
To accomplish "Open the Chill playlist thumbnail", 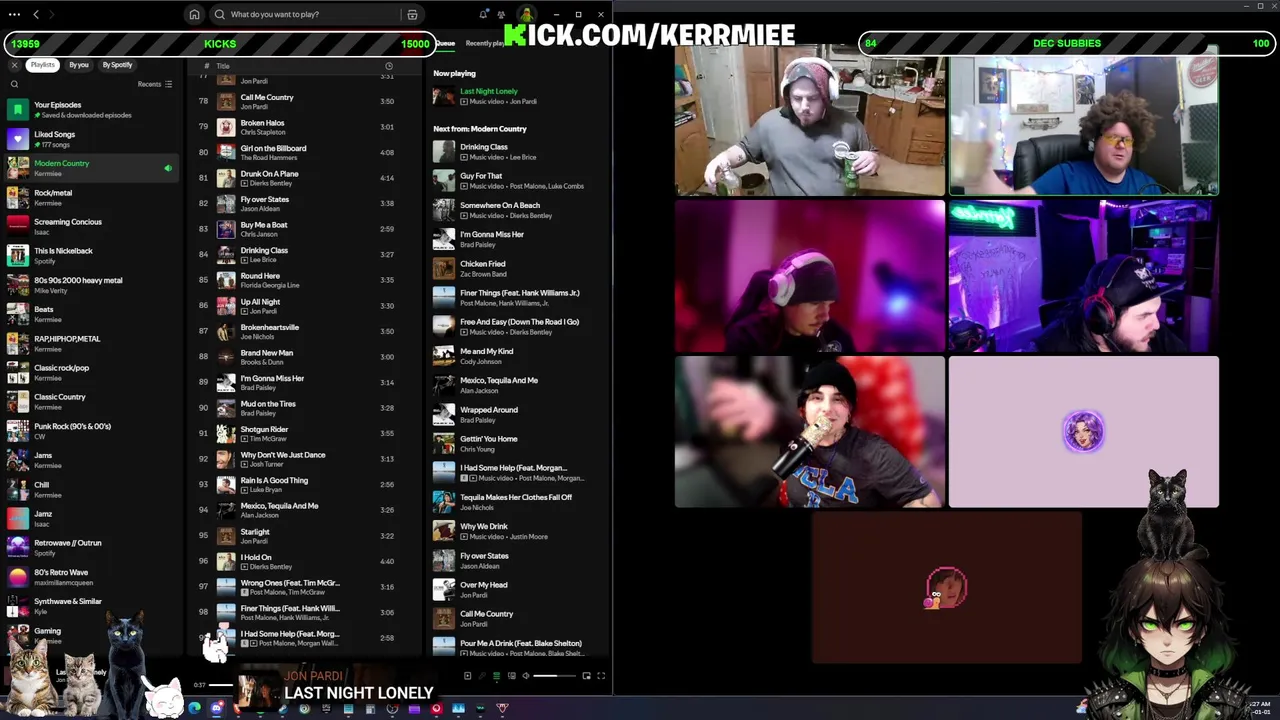I will pos(18,489).
